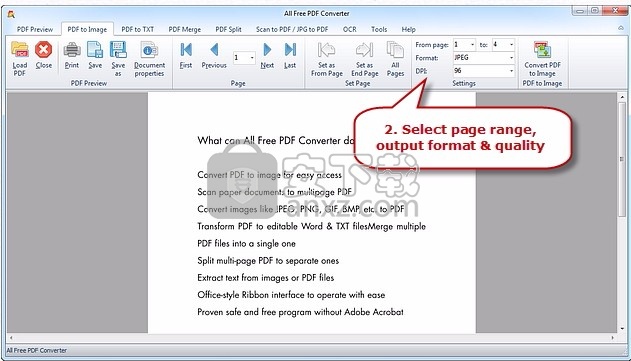This screenshot has width=631, height=361.
Task: Open the Tools tab
Action: coord(379,29)
